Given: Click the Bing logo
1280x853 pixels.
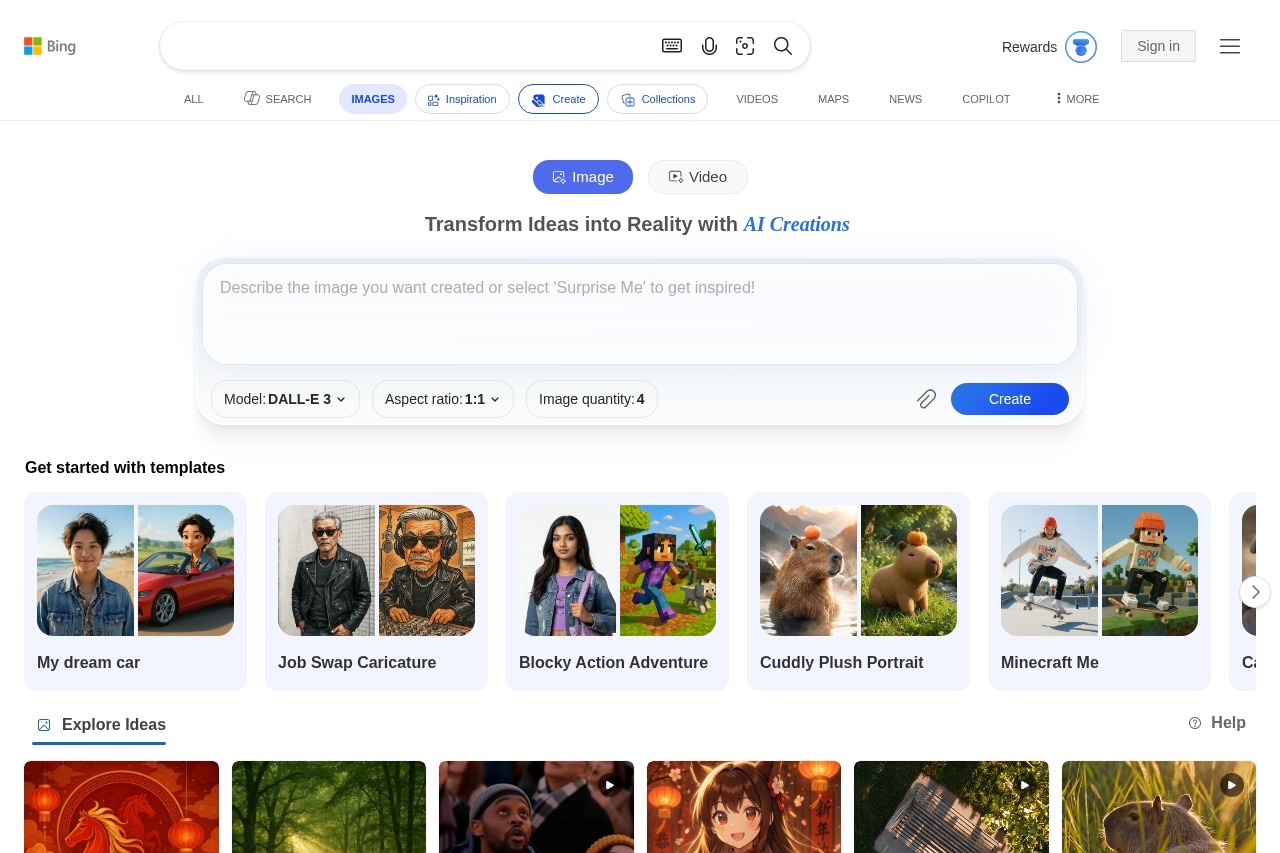Looking at the screenshot, I should pyautogui.click(x=50, y=46).
